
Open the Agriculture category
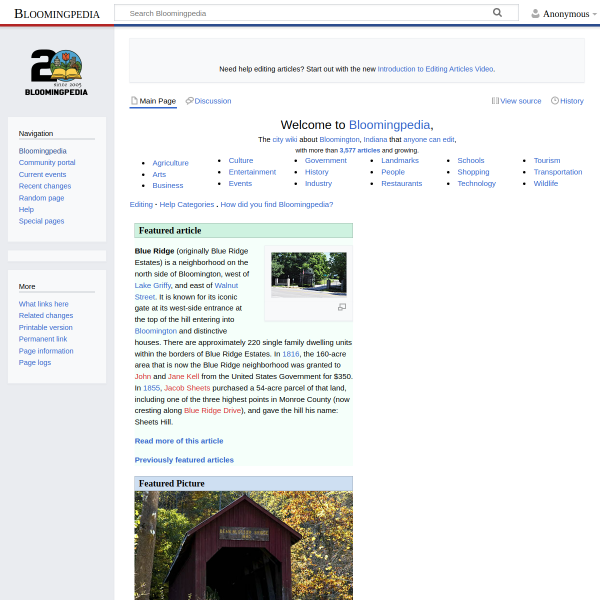click(170, 163)
